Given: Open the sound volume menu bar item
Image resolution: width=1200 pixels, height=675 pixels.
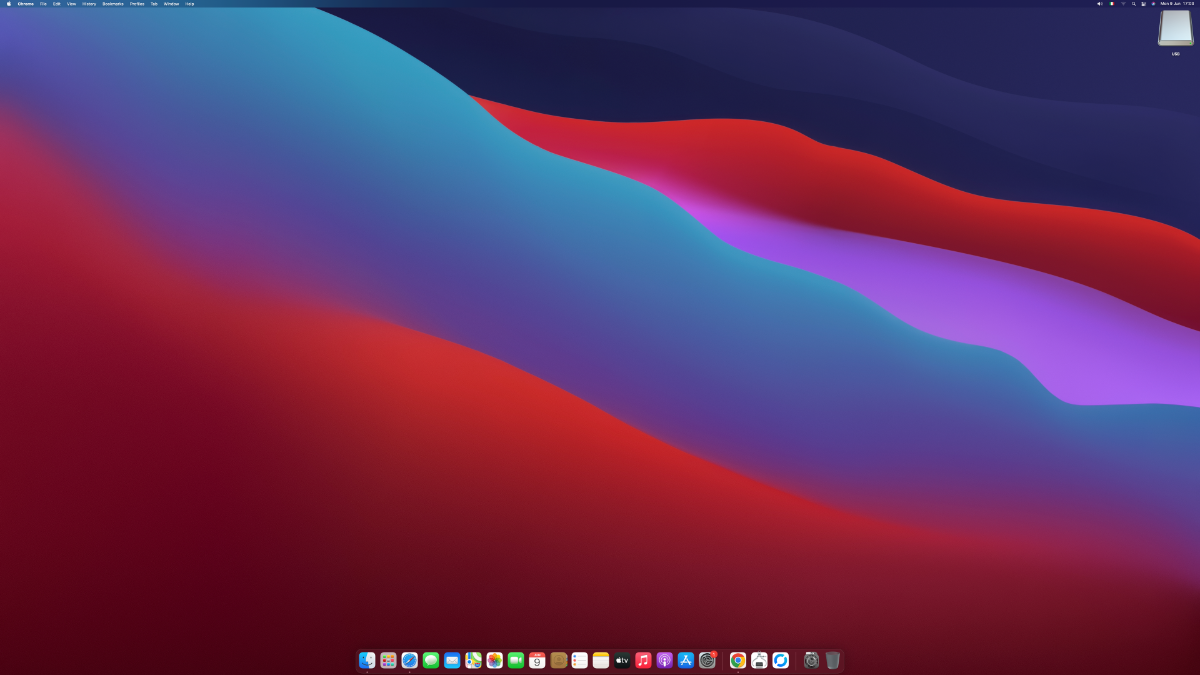Looking at the screenshot, I should point(1099,4).
